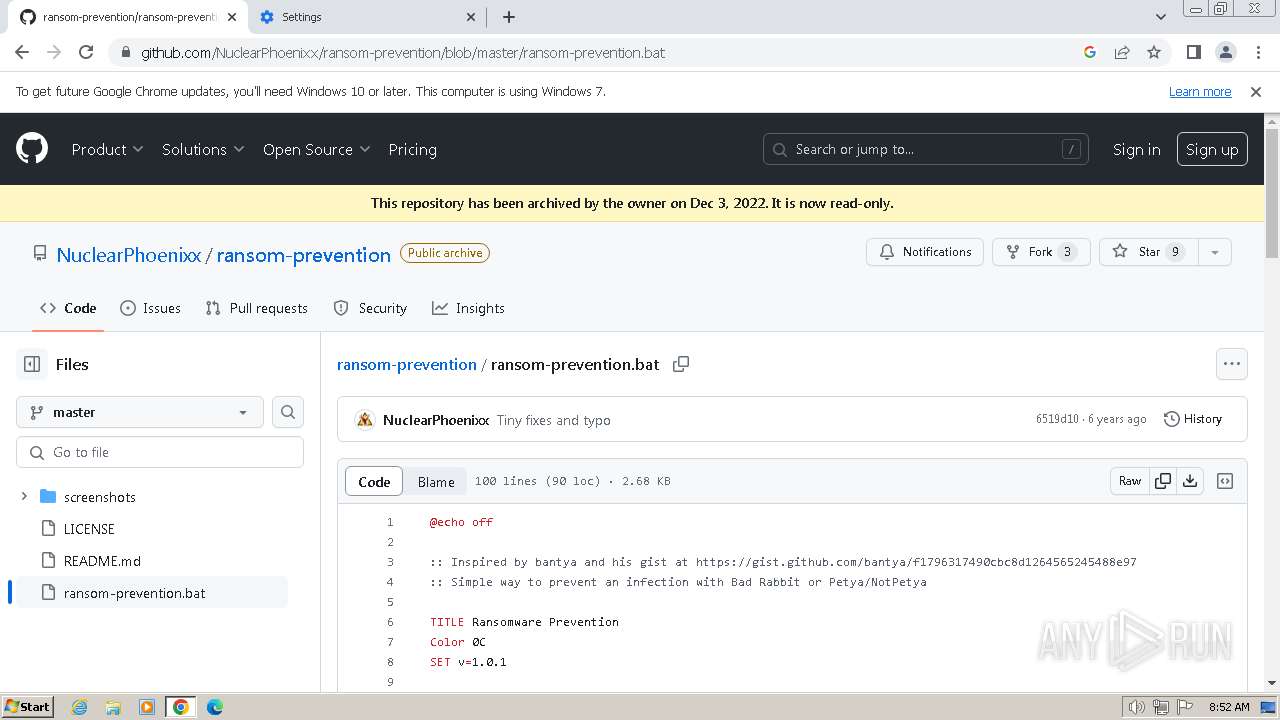Select ransom-prevention.bat in file tree

tap(152, 592)
